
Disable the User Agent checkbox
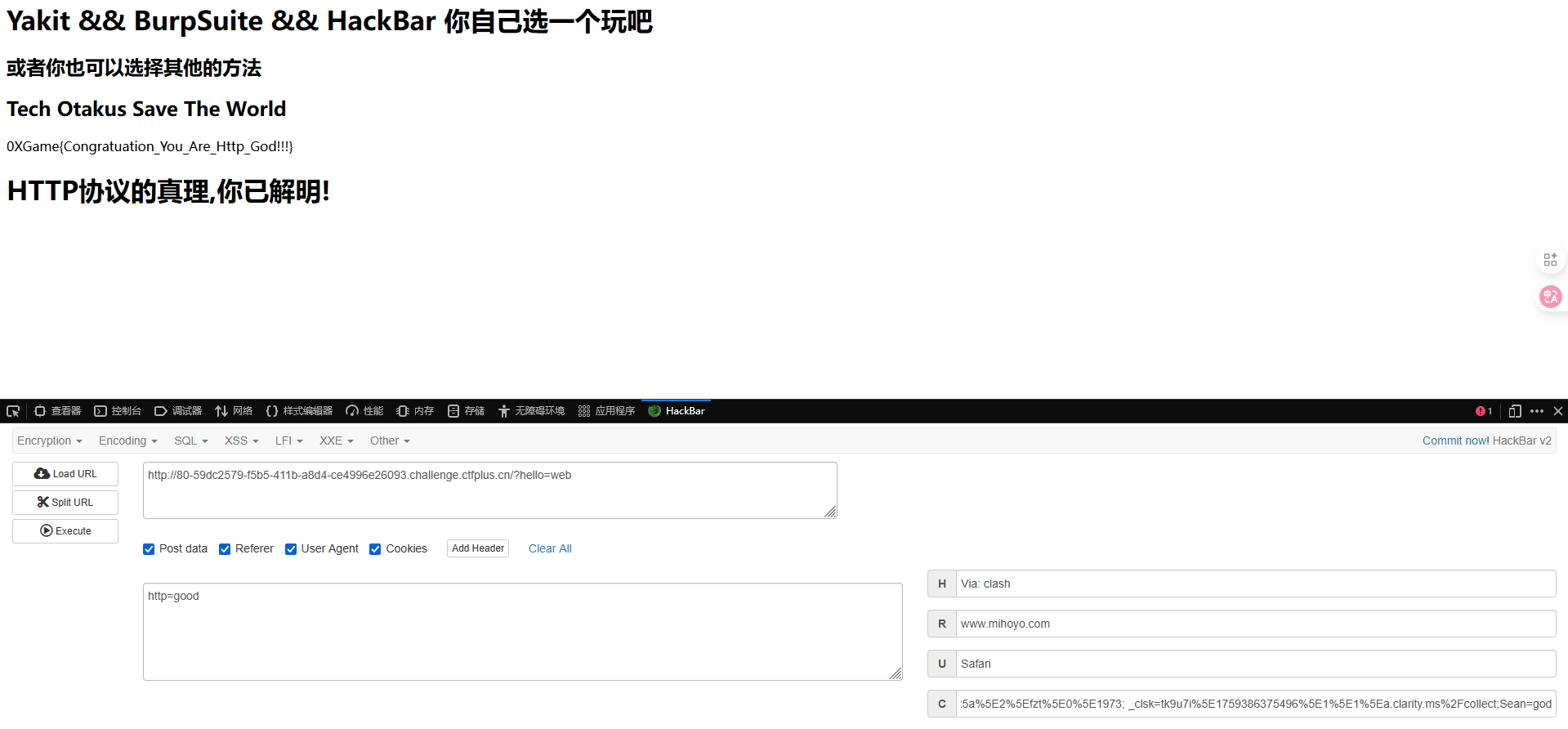[291, 549]
